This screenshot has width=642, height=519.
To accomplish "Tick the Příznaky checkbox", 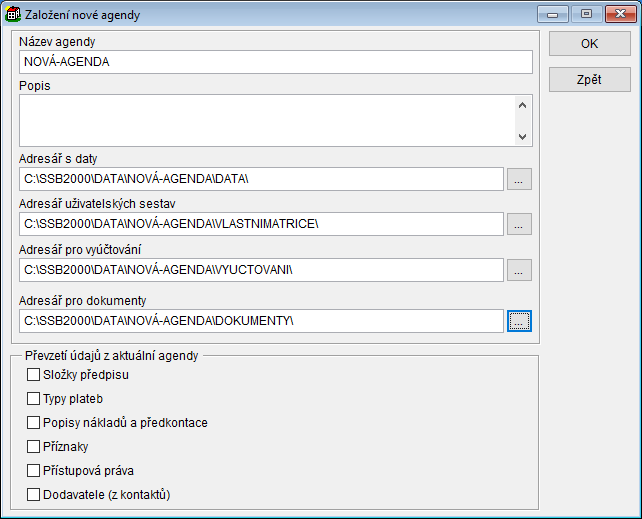I will tap(34, 447).
